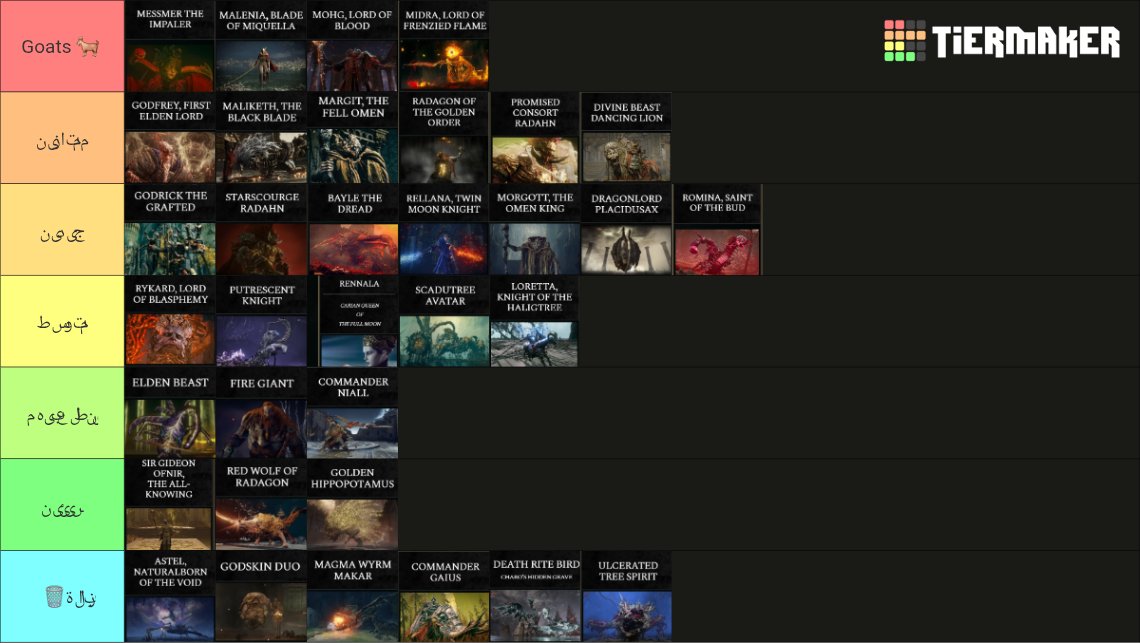Click the yellow fourth tier label
Screen dimensions: 1140x643
point(62,321)
